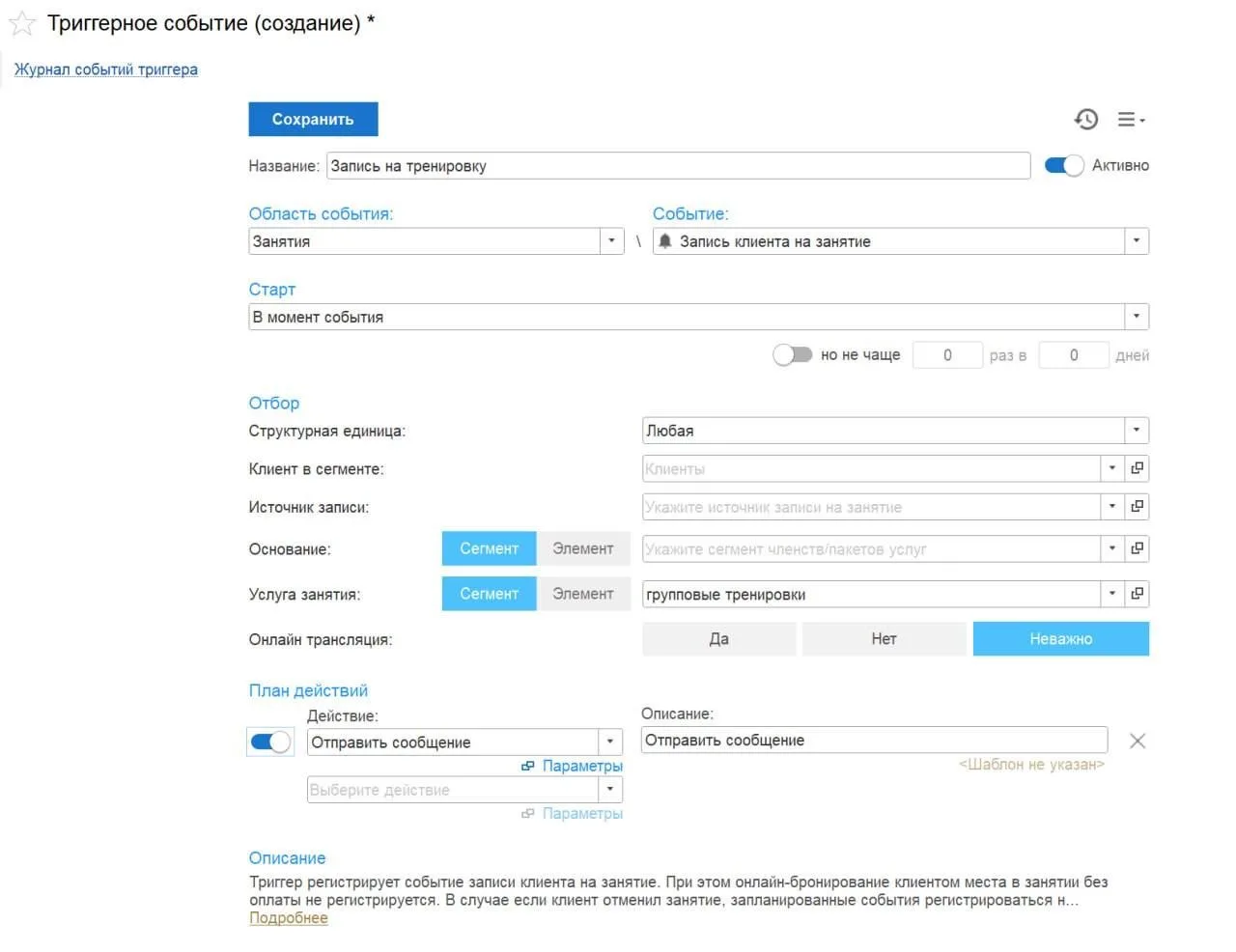Click the icon beside the first Параметры link
Image resolution: width=1236 pixels, height=952 pixels.
[528, 766]
